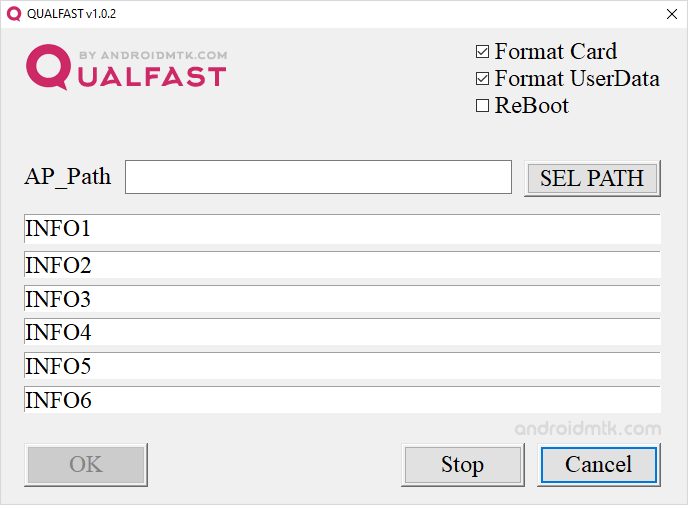The width and height of the screenshot is (688, 505).
Task: Click the SEL PATH button
Action: point(592,178)
